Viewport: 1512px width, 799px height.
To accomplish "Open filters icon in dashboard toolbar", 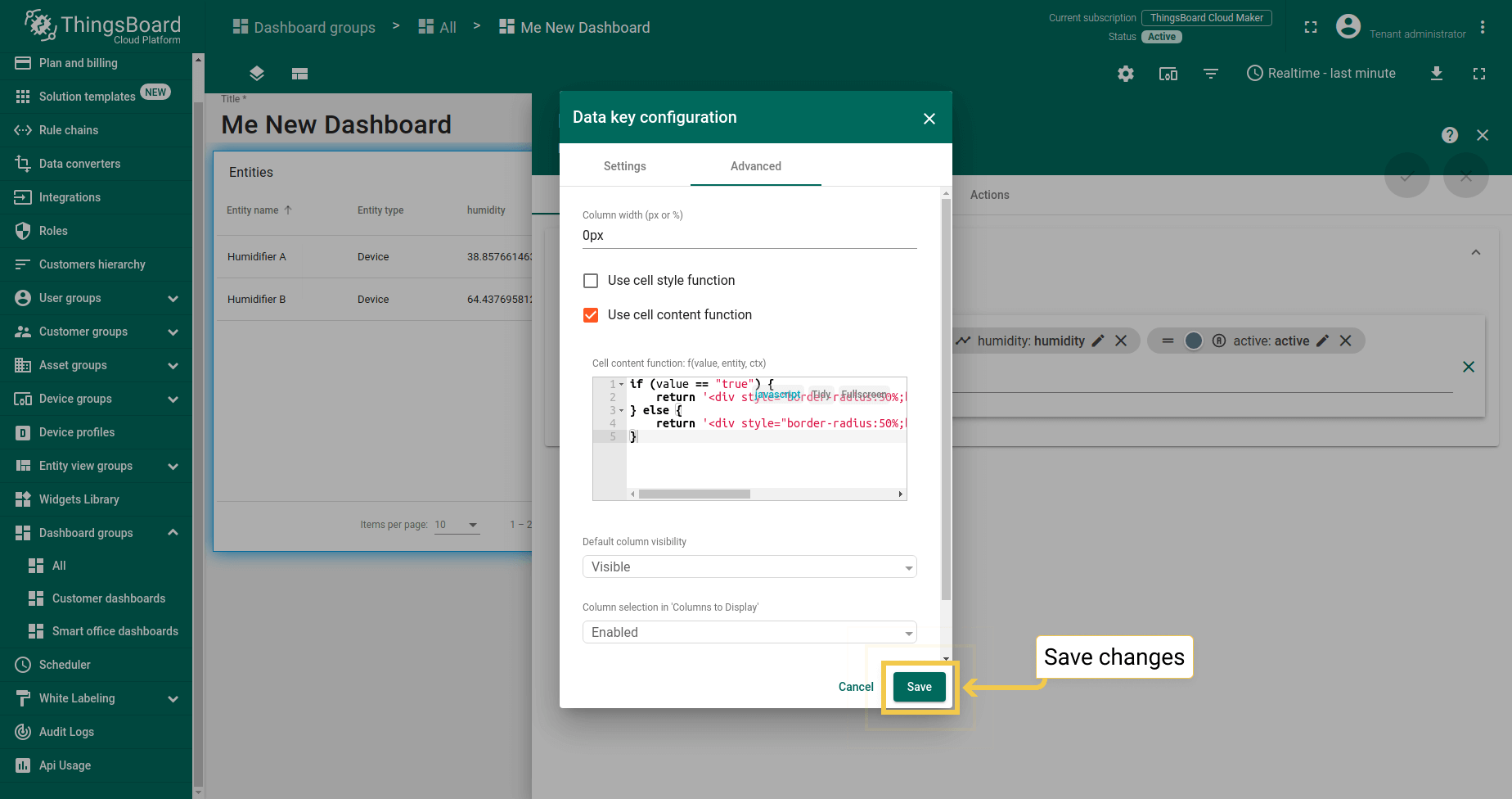I will tap(1211, 74).
